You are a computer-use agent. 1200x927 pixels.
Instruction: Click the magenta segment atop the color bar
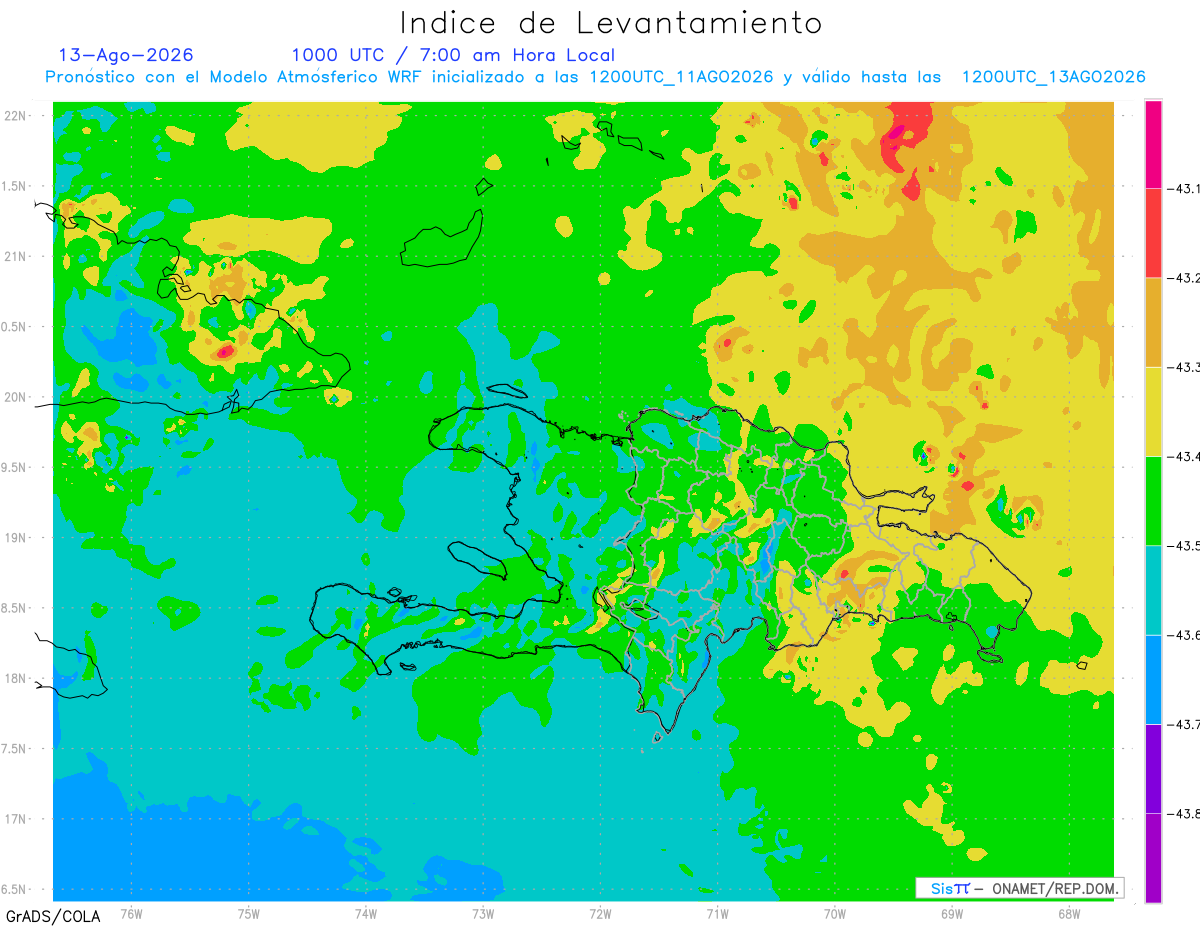(1153, 143)
